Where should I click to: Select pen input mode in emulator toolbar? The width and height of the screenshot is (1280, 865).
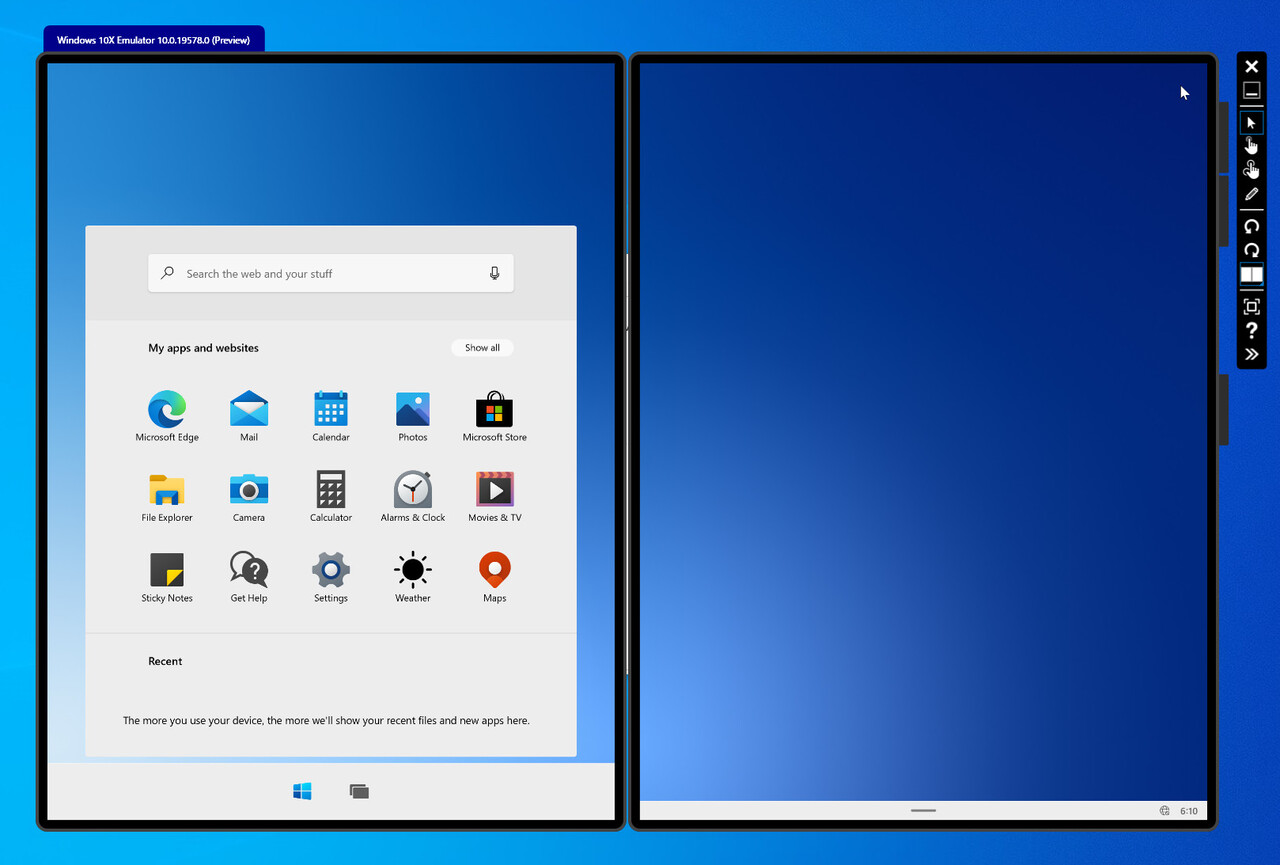tap(1251, 194)
